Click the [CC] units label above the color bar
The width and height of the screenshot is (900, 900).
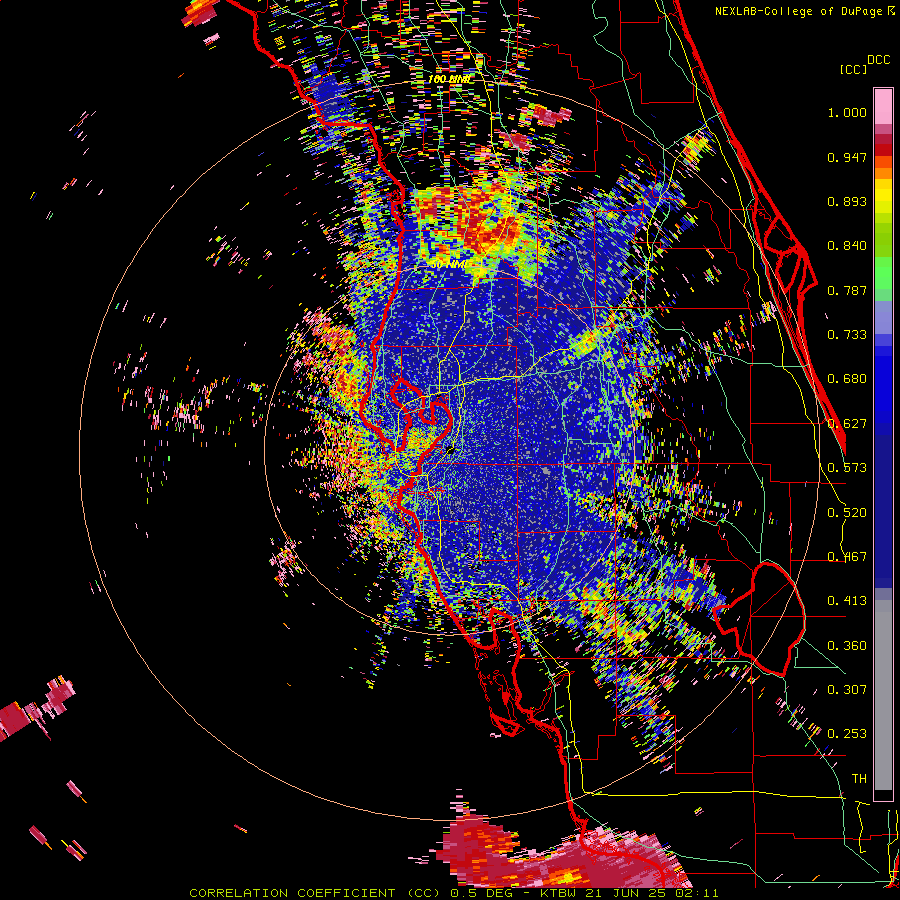pos(853,69)
